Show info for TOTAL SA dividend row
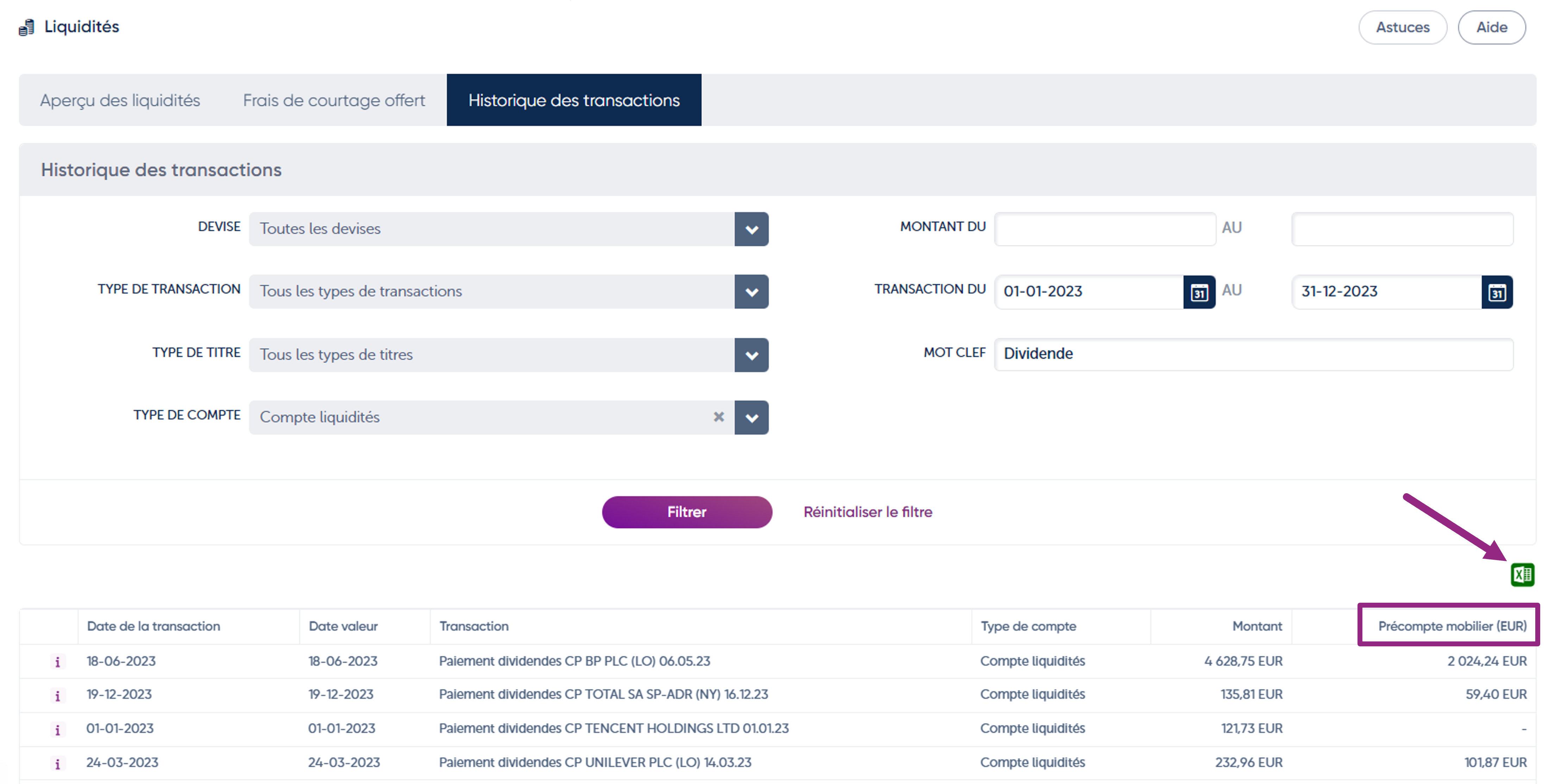The height and width of the screenshot is (784, 1549). [58, 696]
